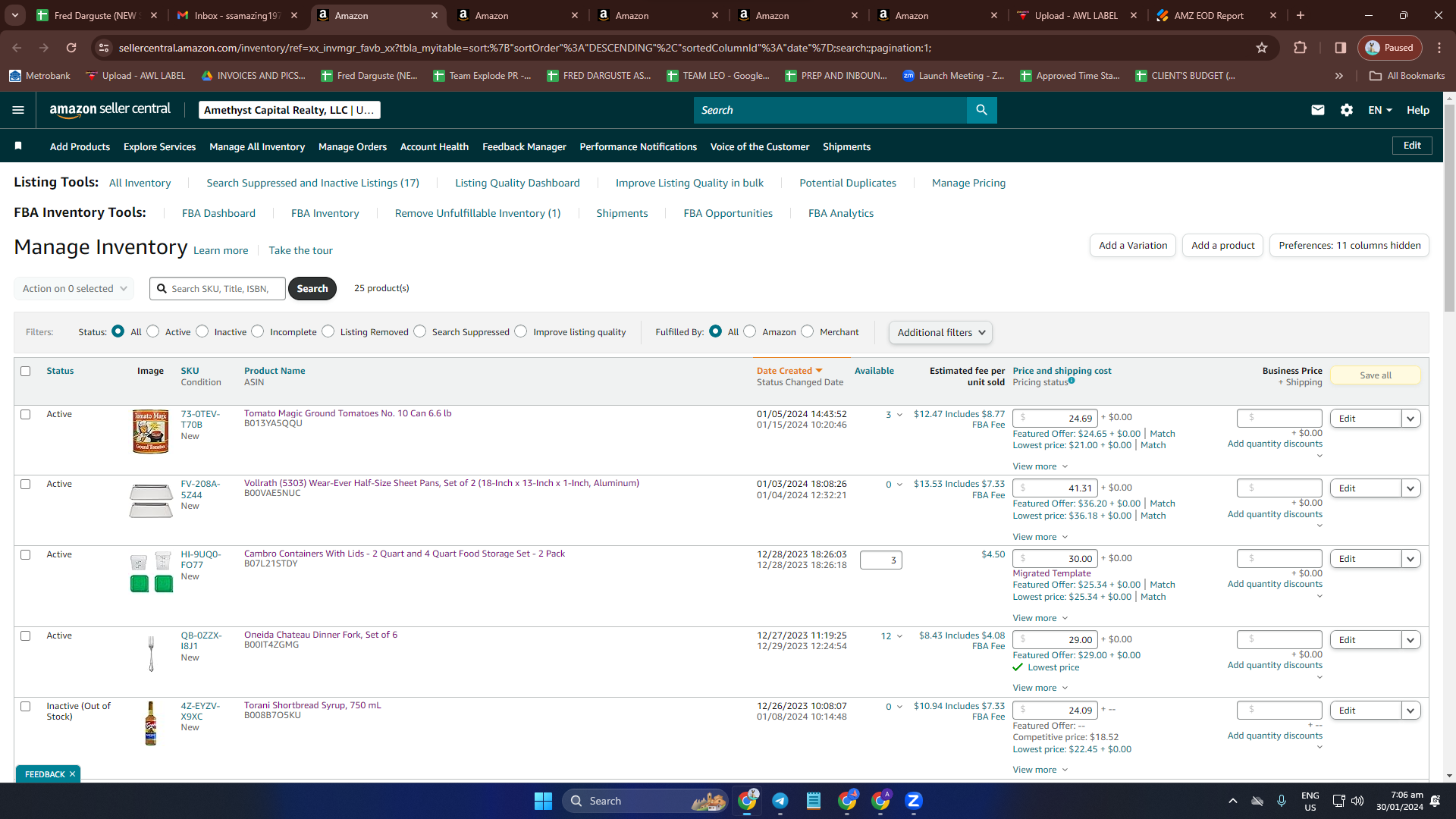Open the Add Products menu
Screen dimensions: 1456x819
pos(80,146)
